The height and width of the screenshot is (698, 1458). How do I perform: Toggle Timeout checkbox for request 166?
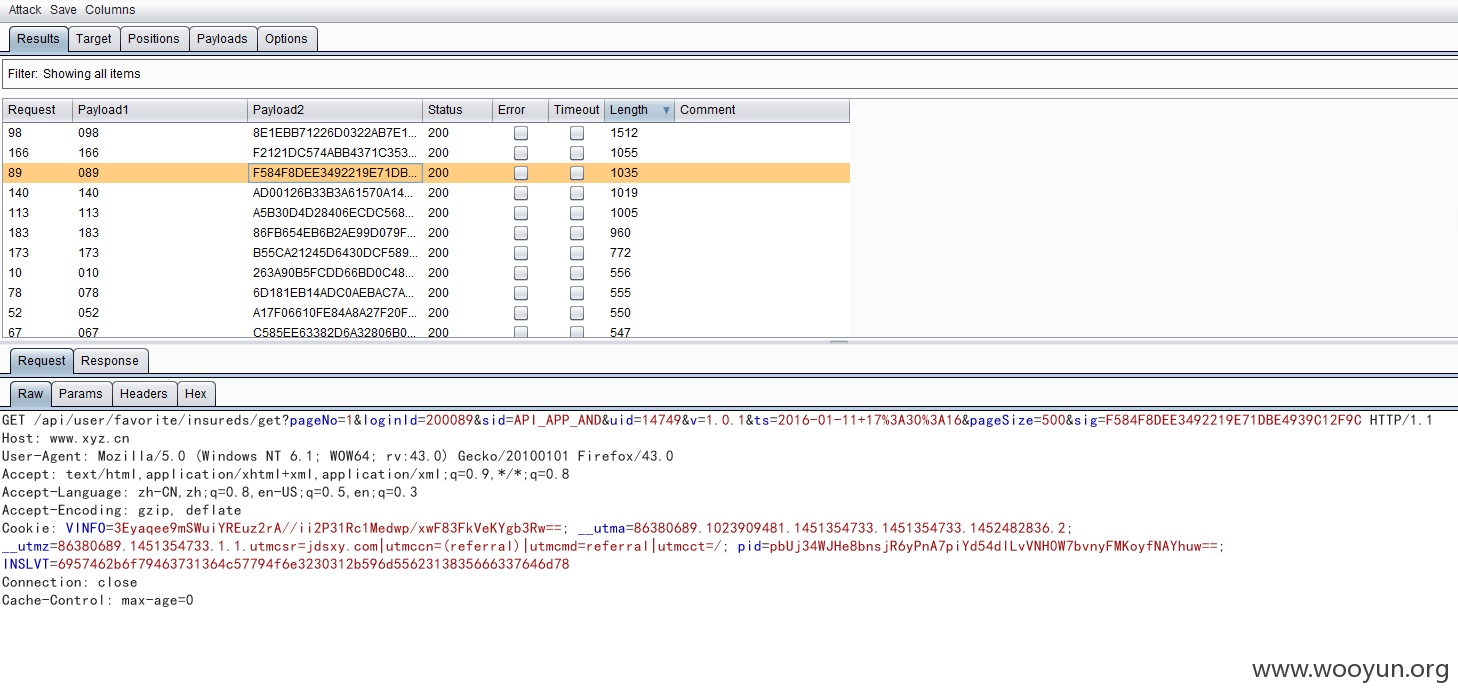(577, 153)
